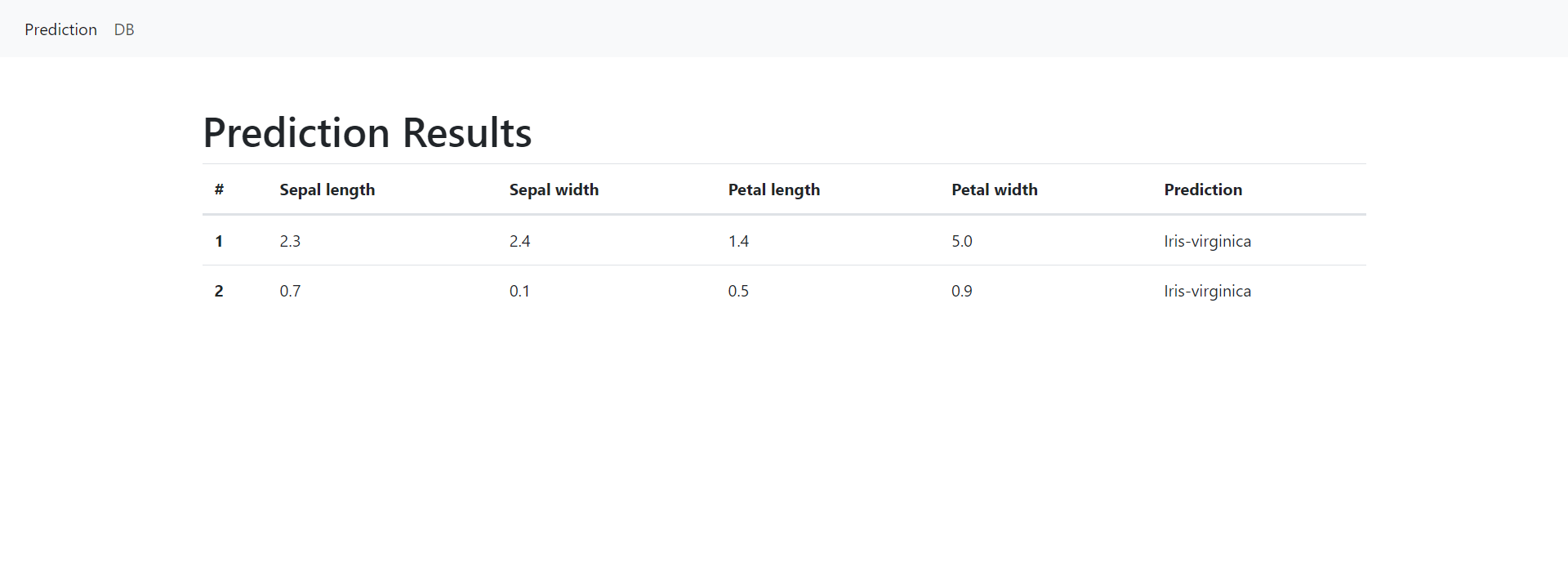The height and width of the screenshot is (571, 1568).
Task: Click the Petal length column header
Action: point(773,189)
